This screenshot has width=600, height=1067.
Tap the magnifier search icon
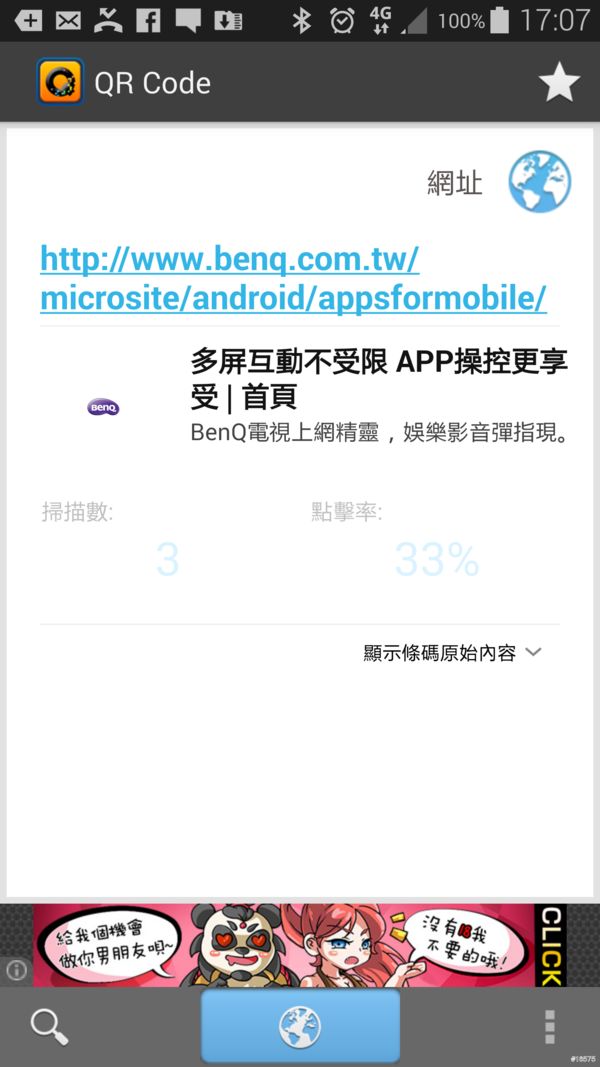(x=49, y=1026)
